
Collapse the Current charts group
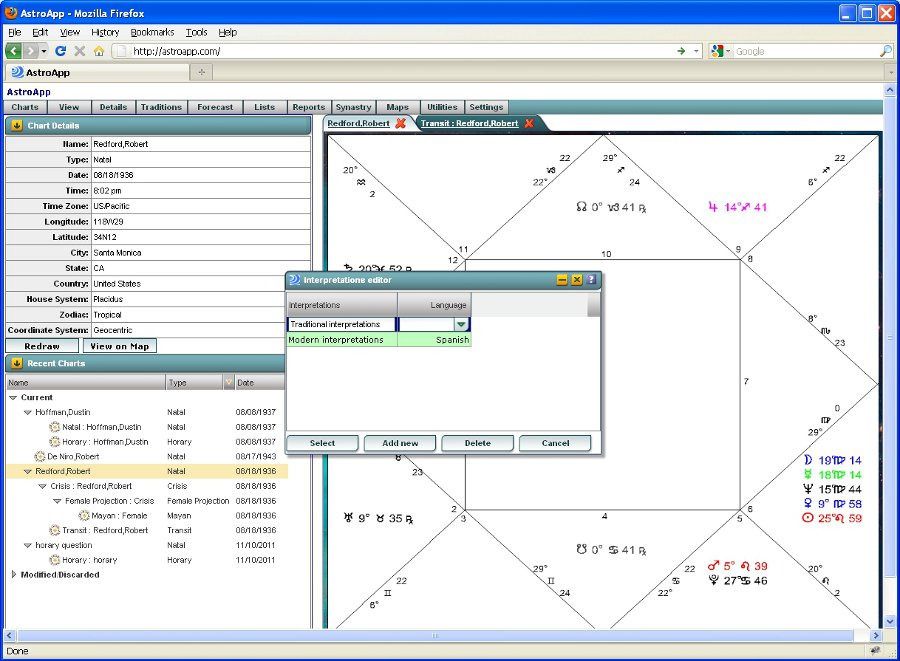14,397
